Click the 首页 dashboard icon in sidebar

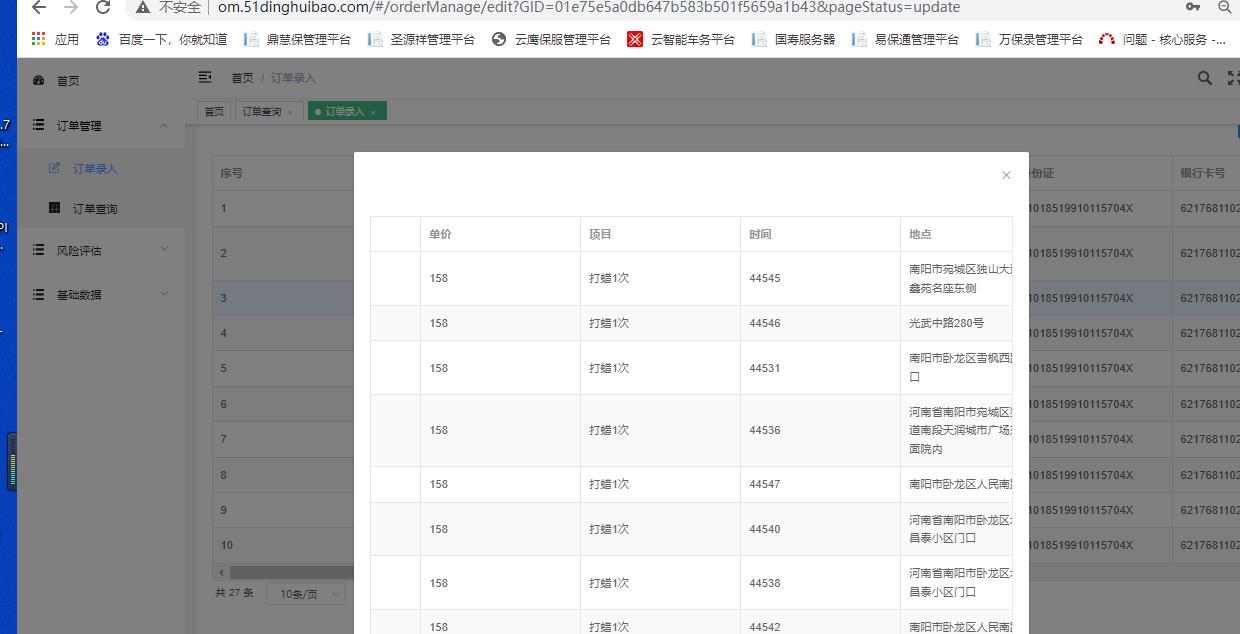39,81
